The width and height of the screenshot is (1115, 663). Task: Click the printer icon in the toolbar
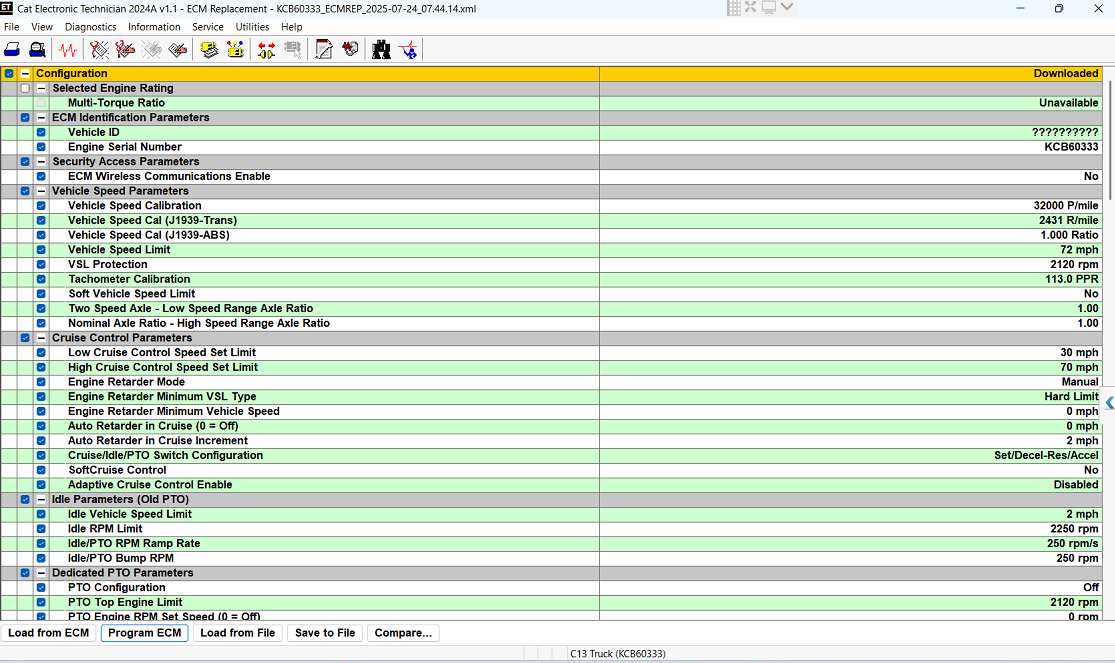(x=13, y=49)
